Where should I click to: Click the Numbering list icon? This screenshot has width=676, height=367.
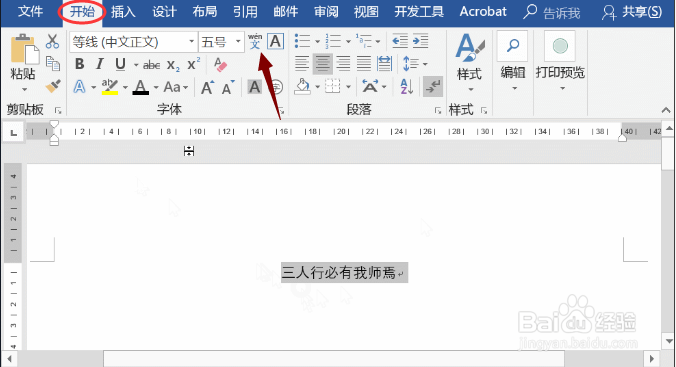[333, 41]
